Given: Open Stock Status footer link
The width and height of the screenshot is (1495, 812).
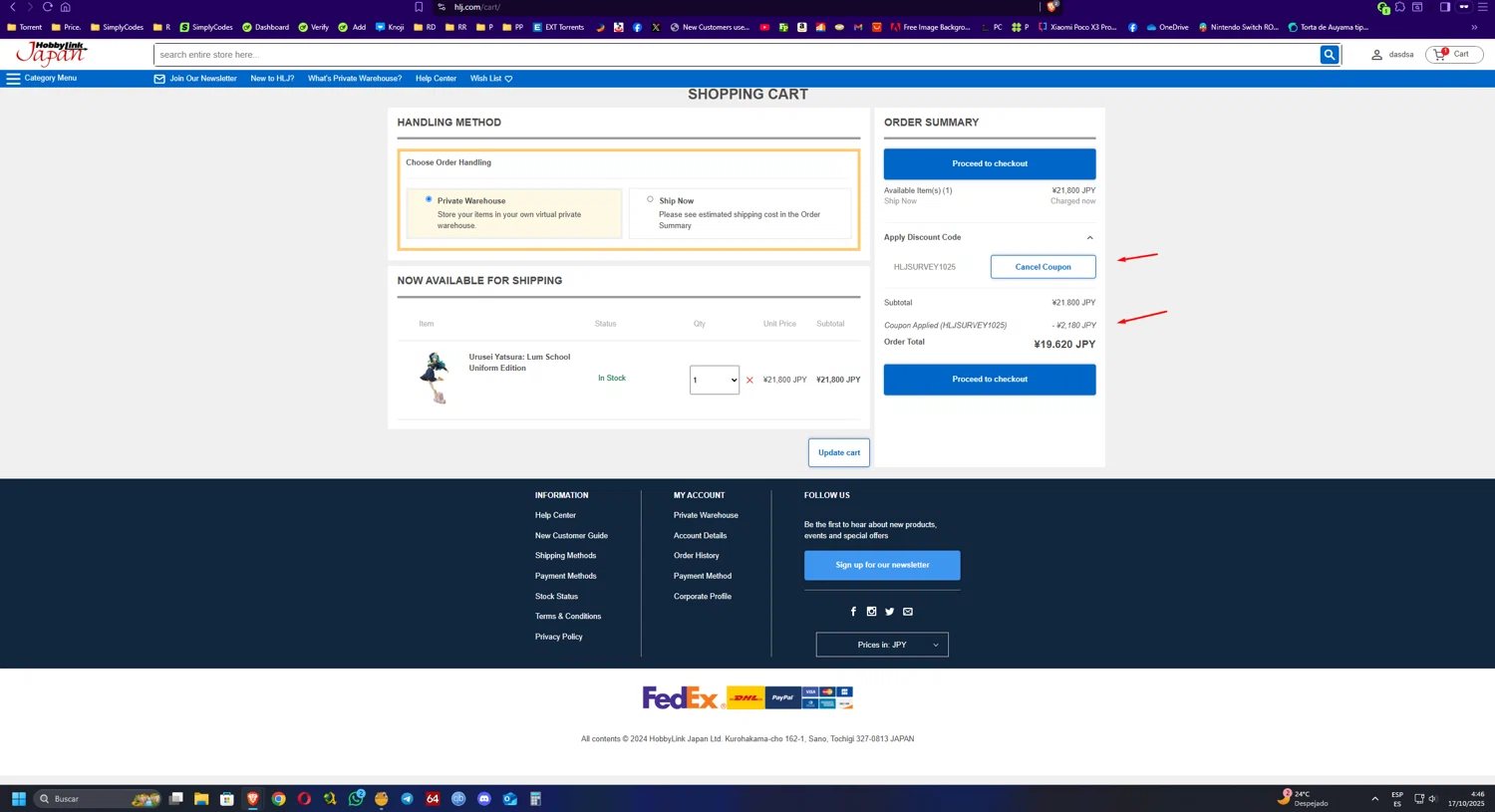Looking at the screenshot, I should (556, 597).
